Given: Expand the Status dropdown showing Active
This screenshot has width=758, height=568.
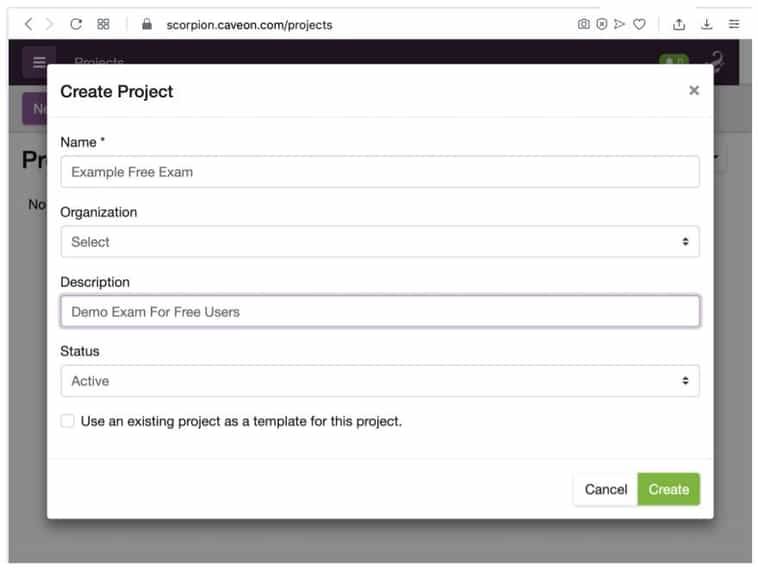Looking at the screenshot, I should (379, 381).
